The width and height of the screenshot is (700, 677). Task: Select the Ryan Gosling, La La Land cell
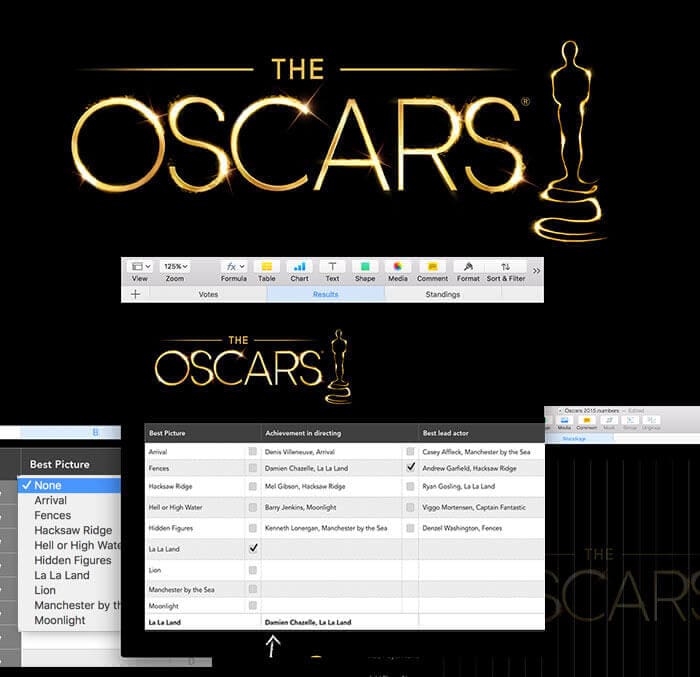click(482, 486)
